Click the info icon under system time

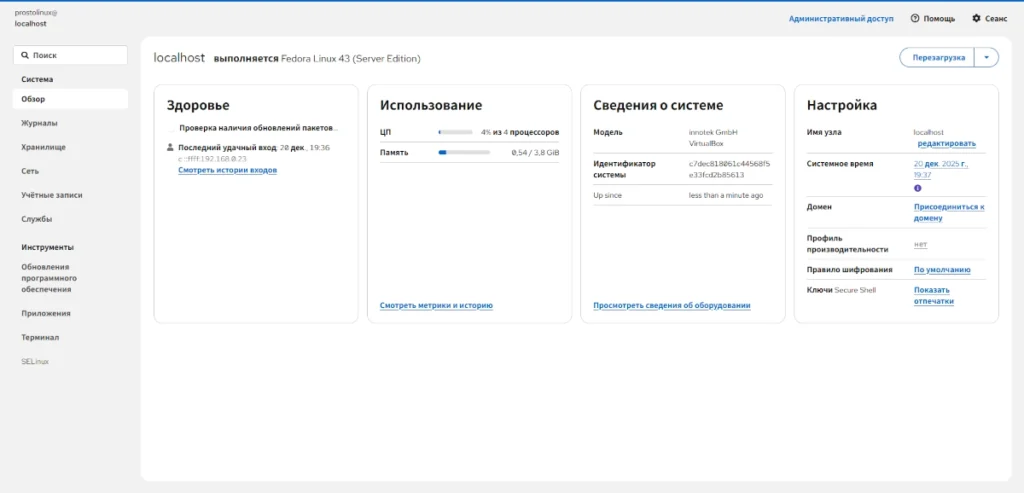pyautogui.click(x=918, y=188)
